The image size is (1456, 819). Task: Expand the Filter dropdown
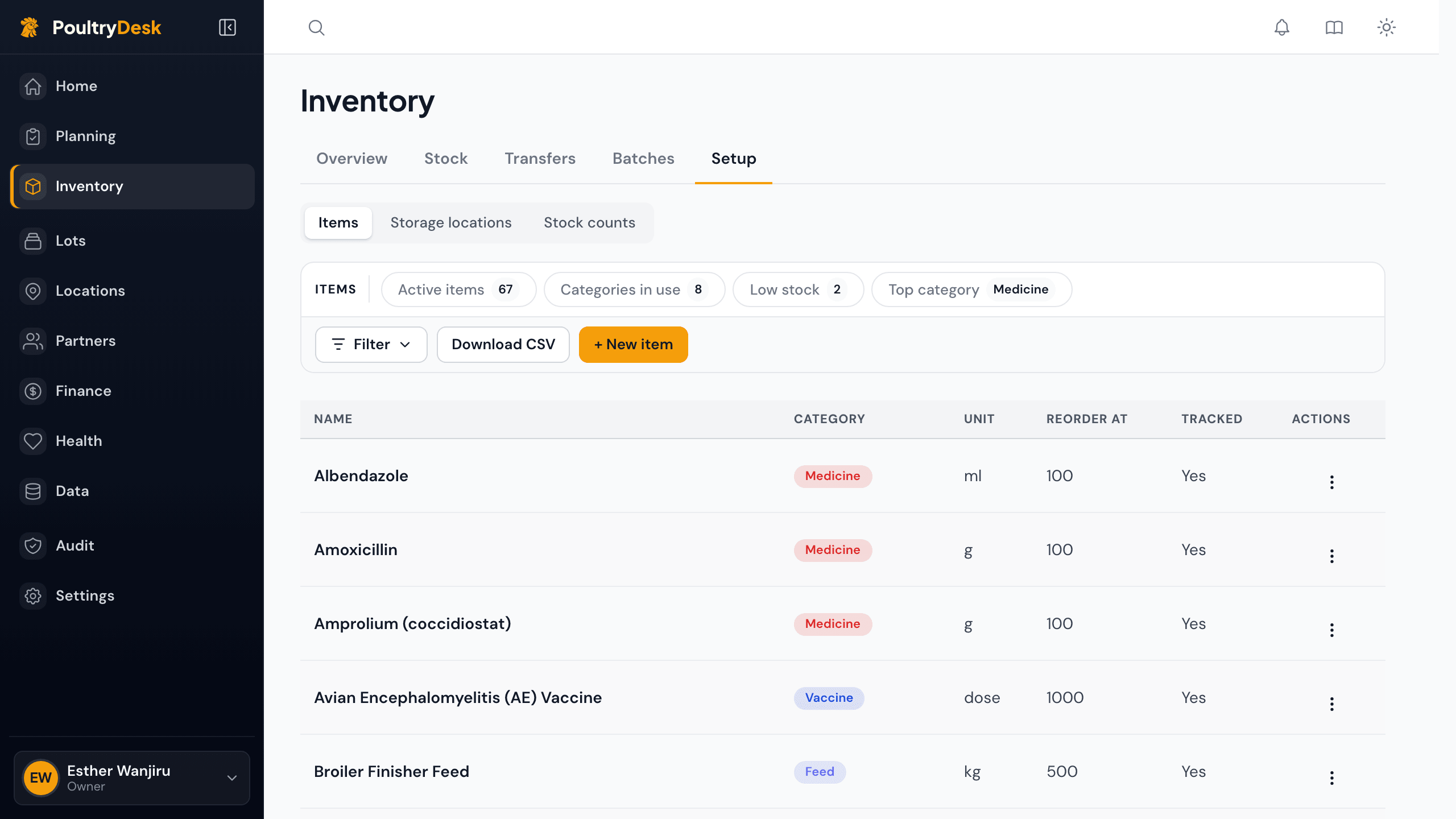pyautogui.click(x=371, y=345)
